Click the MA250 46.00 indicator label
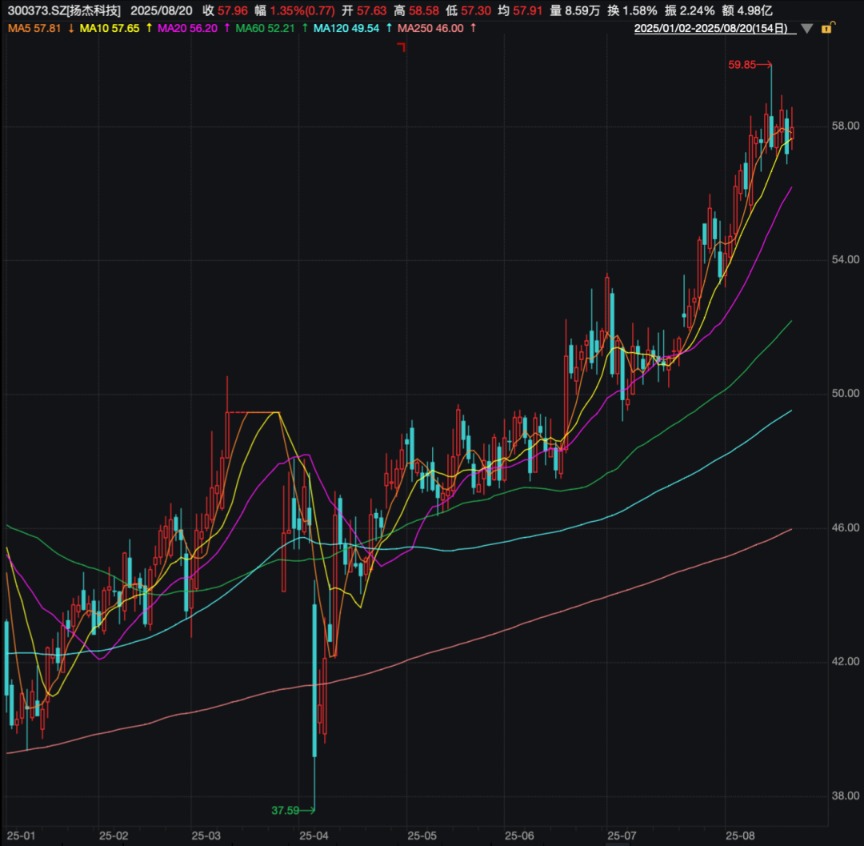Screen dimensions: 864x846 (430, 29)
